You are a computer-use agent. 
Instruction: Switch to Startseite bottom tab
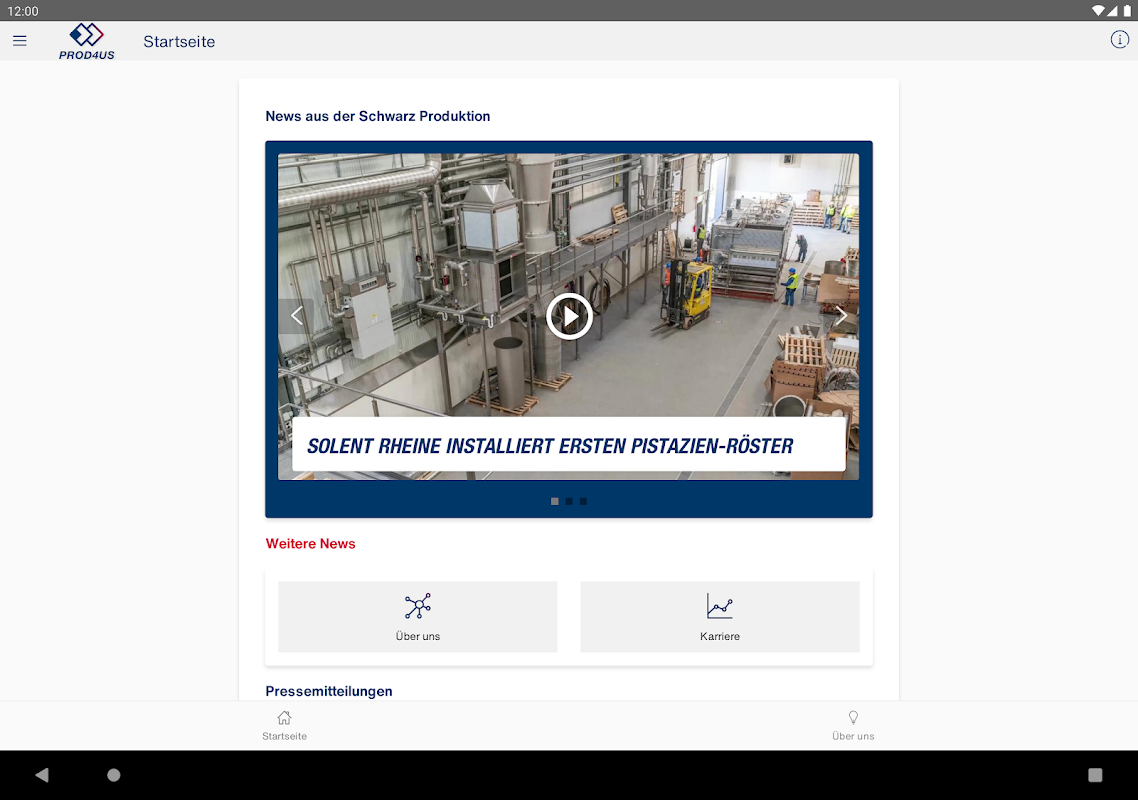284,726
